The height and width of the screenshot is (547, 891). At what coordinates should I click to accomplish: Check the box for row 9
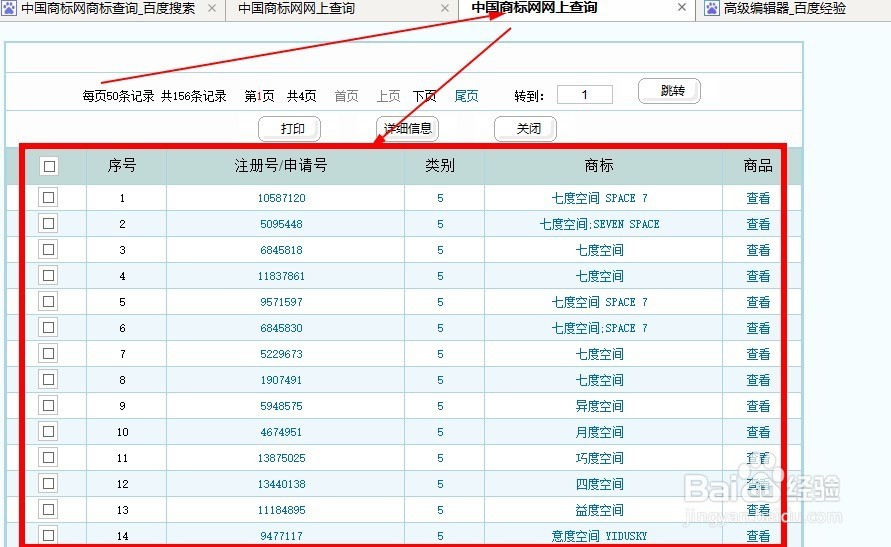coord(48,406)
